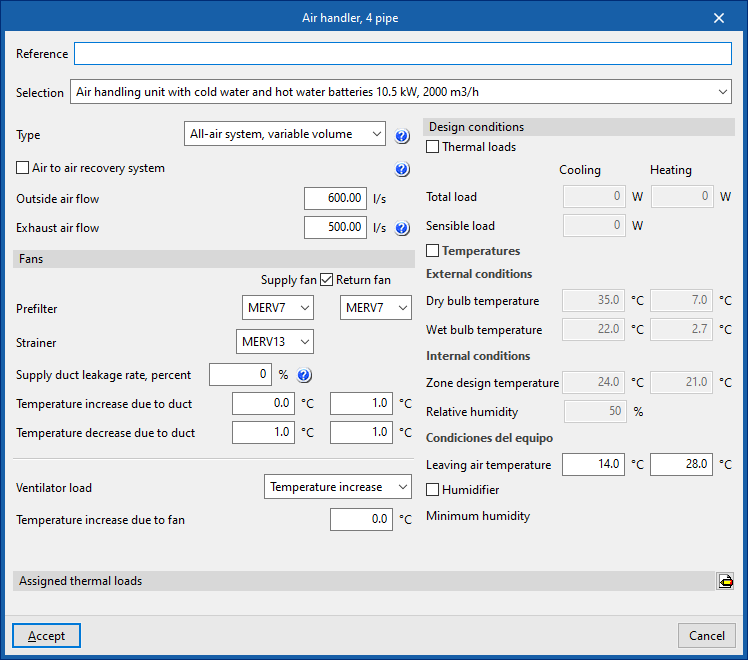Click the Reference text field
This screenshot has width=748, height=660.
coord(402,54)
